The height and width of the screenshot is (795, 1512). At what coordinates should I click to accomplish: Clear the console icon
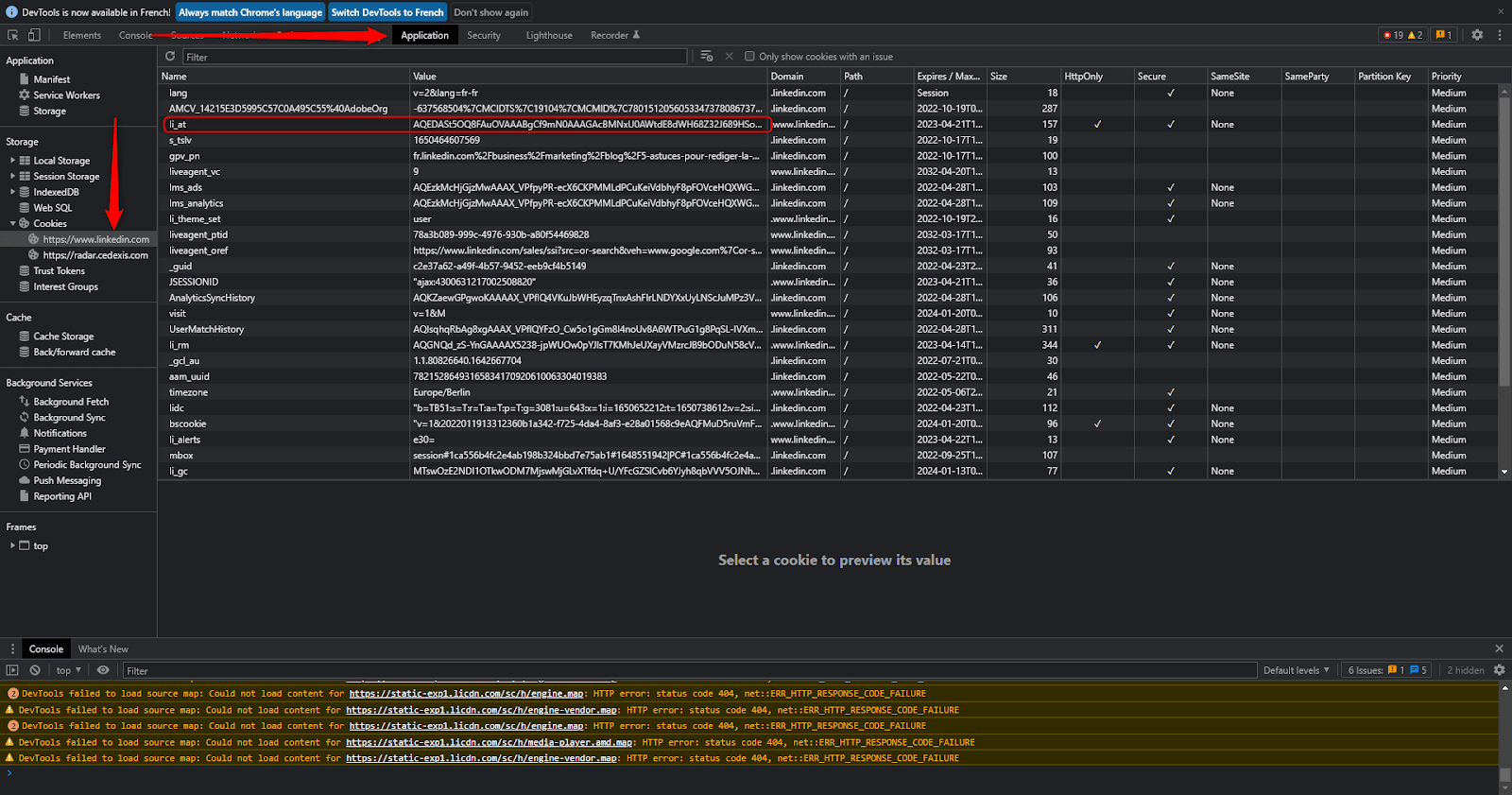35,670
